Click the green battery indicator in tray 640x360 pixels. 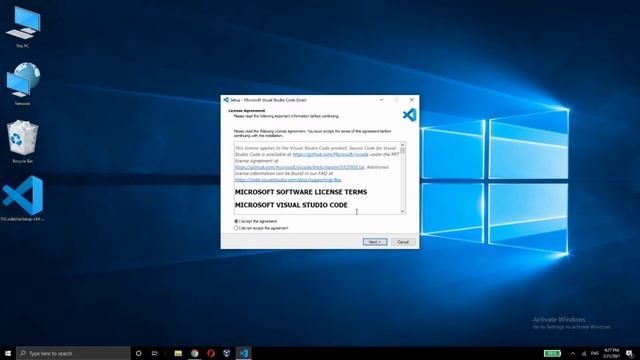pyautogui.click(x=552, y=353)
